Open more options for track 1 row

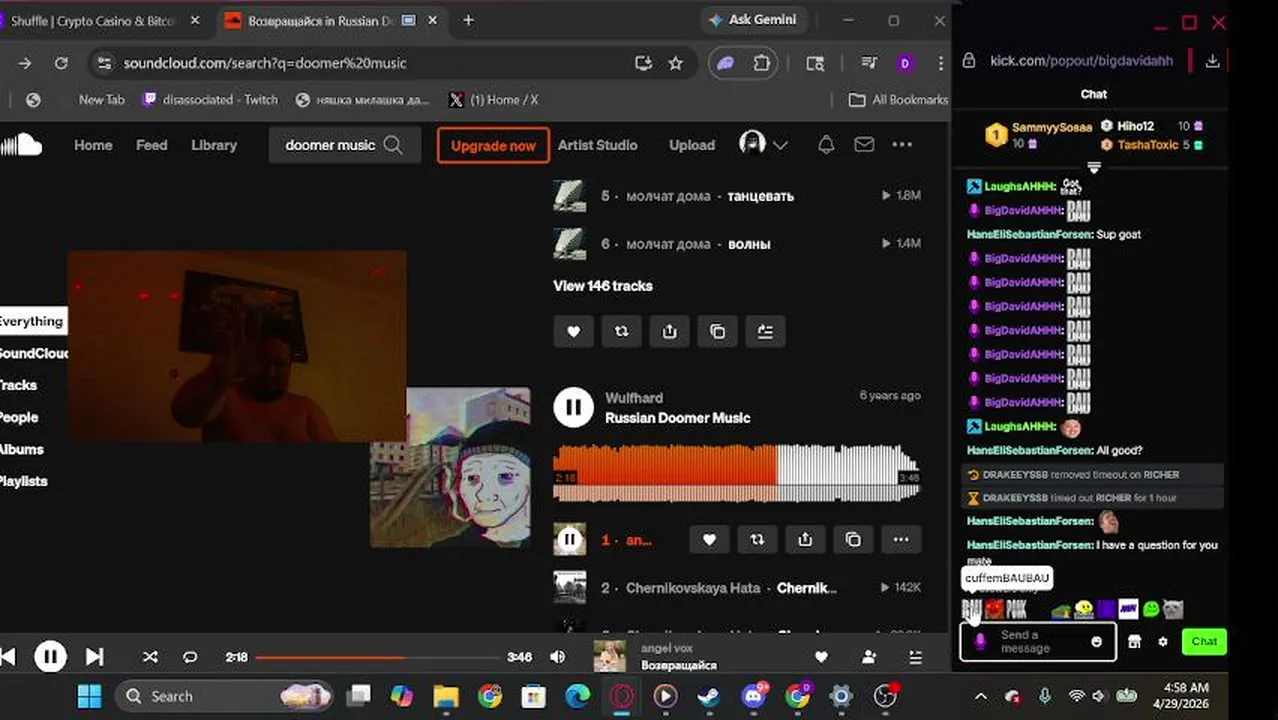(901, 540)
